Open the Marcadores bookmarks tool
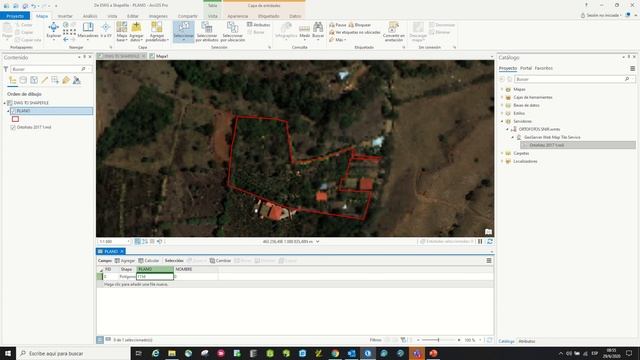 pos(88,31)
